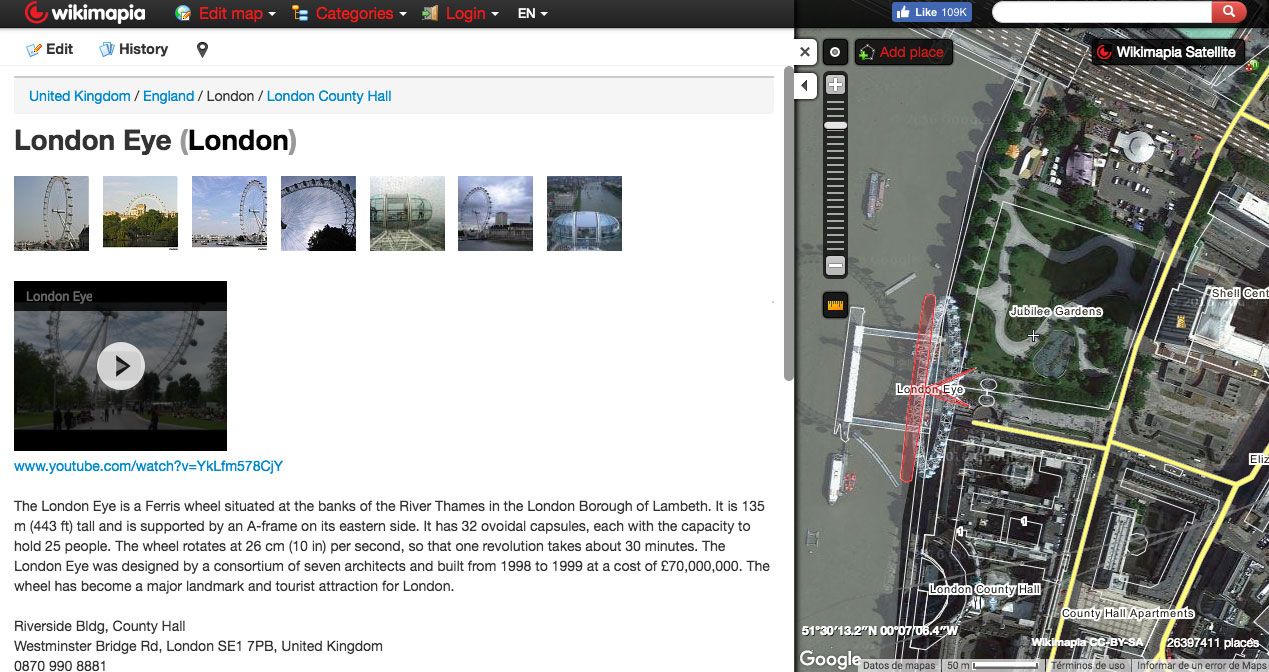Click the Add place button
1269x672 pixels.
902,52
